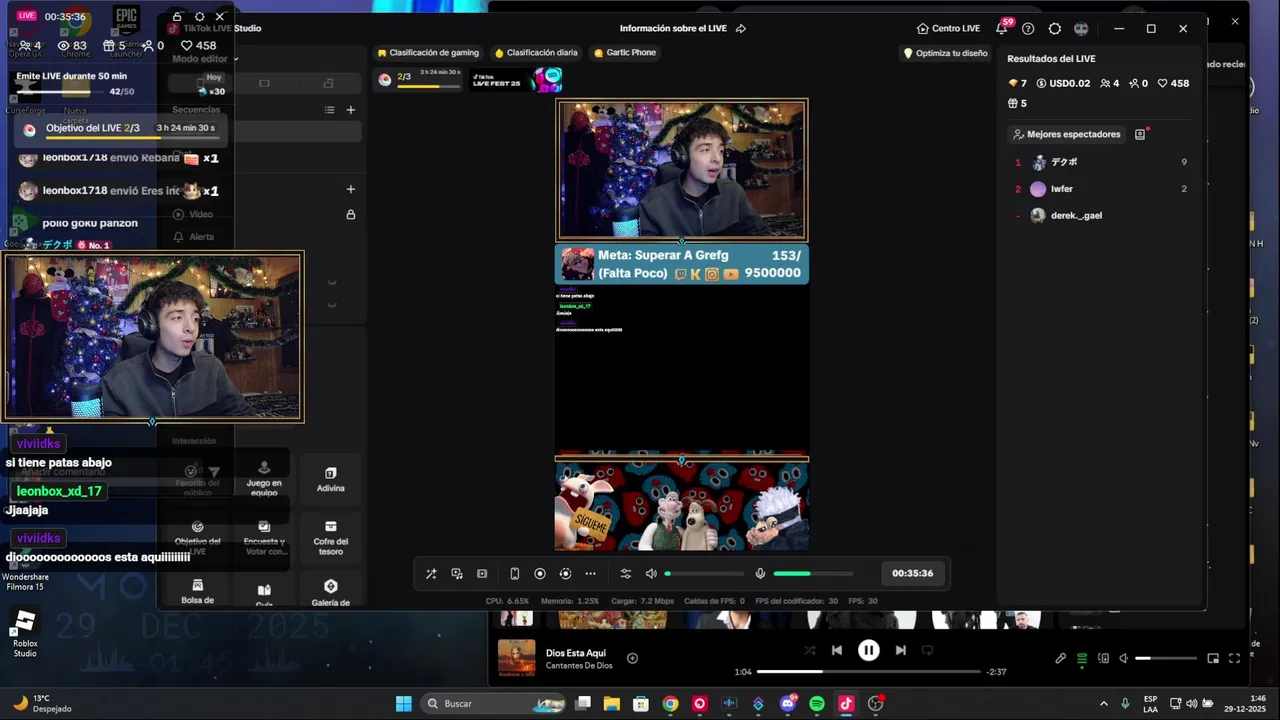
Task: Show hidden system tray icons chevron
Action: pos(1104,704)
